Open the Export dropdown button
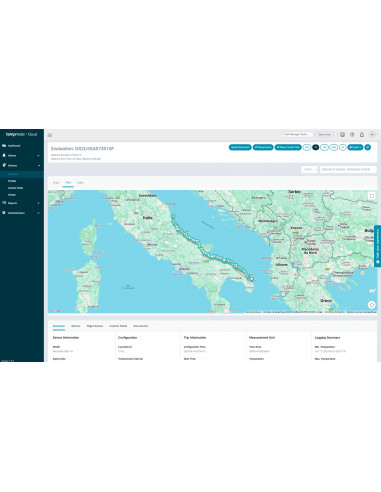381x492 pixels. 355,147
